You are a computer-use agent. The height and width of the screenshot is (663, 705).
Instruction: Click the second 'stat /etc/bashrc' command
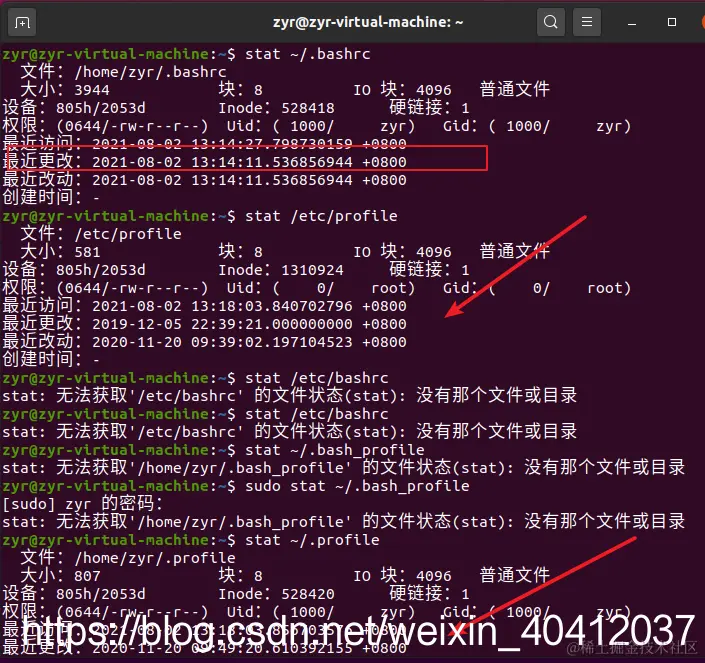point(317,414)
